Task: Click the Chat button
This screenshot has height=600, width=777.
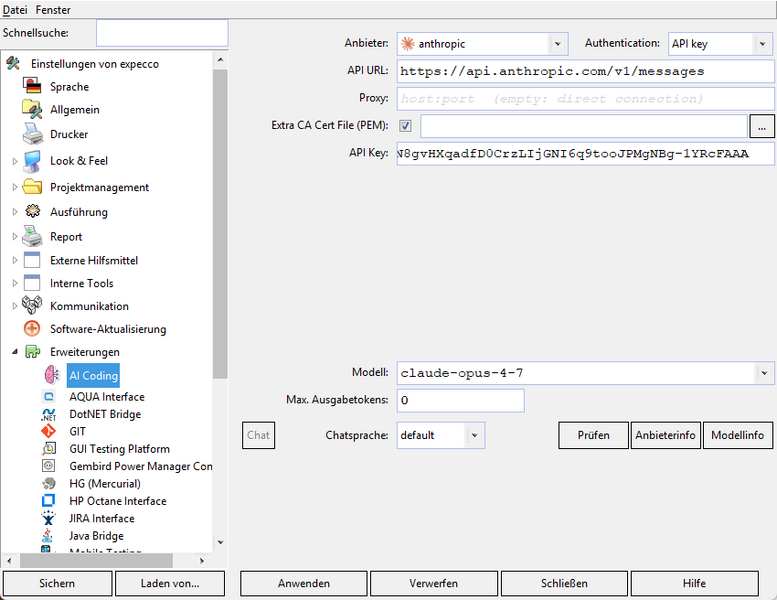Action: [x=258, y=435]
